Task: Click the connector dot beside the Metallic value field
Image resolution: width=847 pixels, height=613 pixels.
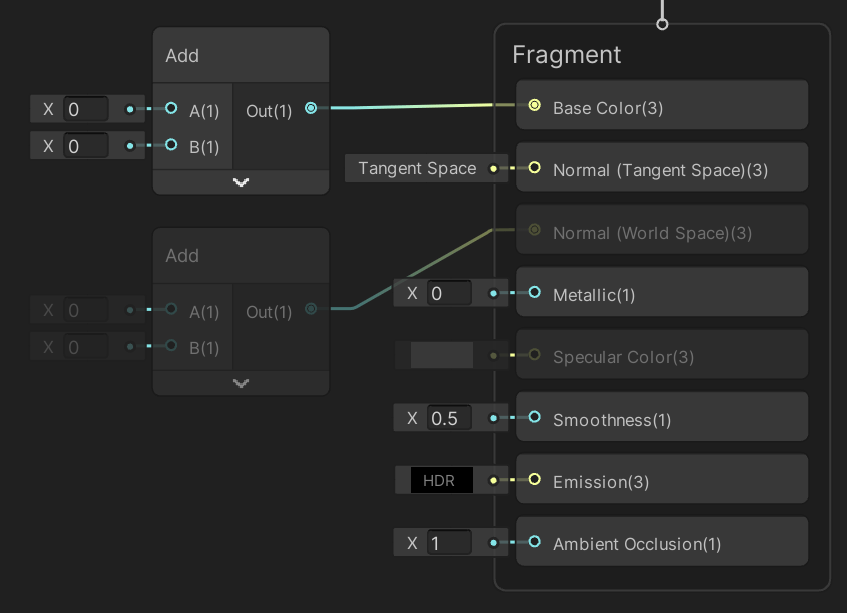Action: (492, 293)
